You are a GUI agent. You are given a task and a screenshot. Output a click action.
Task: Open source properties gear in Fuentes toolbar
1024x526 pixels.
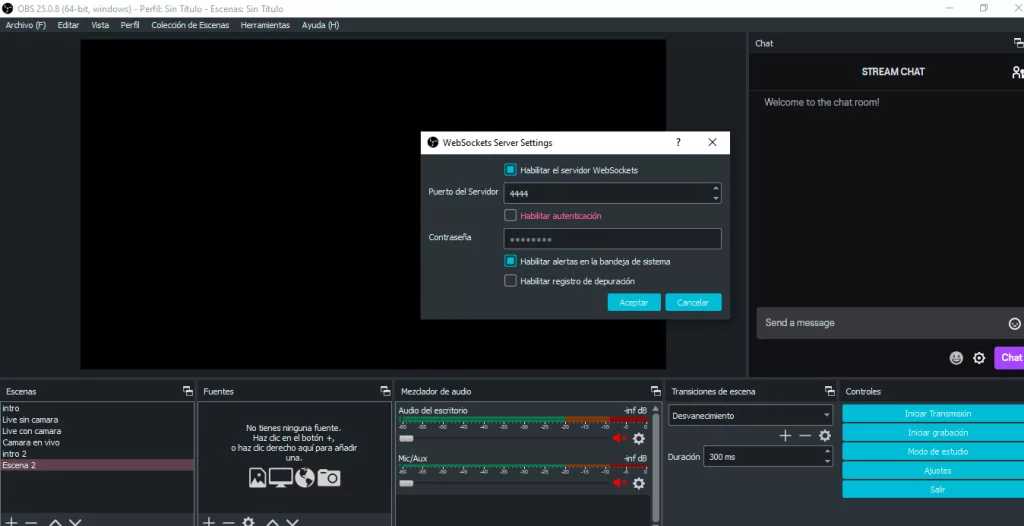pos(248,522)
